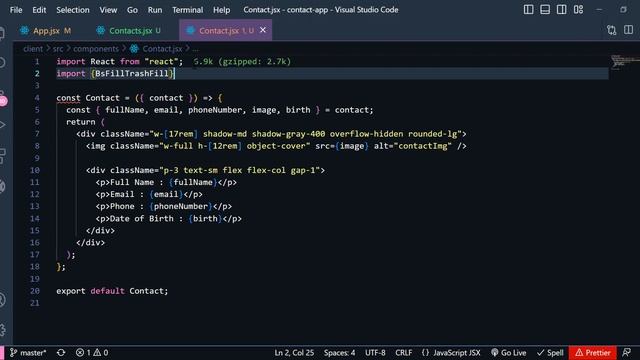640x360 pixels.
Task: Open the Help menu
Action: click(221, 10)
